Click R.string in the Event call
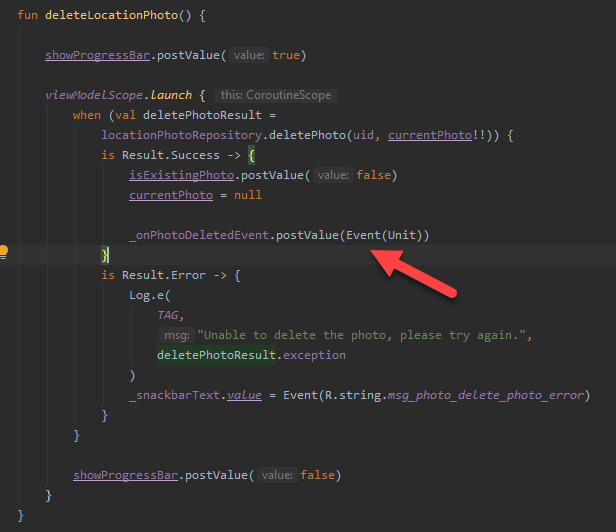The image size is (616, 532). point(353,395)
